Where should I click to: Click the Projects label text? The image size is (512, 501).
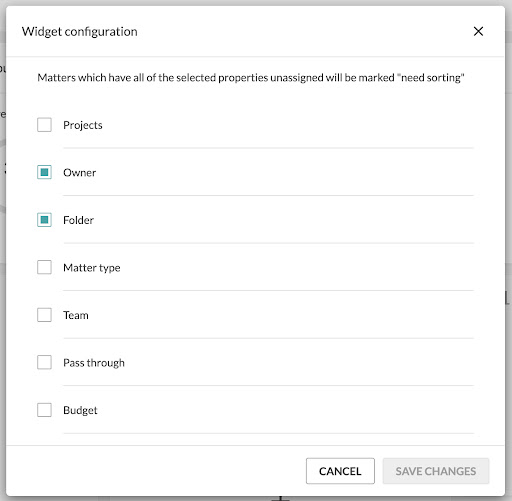click(x=83, y=125)
